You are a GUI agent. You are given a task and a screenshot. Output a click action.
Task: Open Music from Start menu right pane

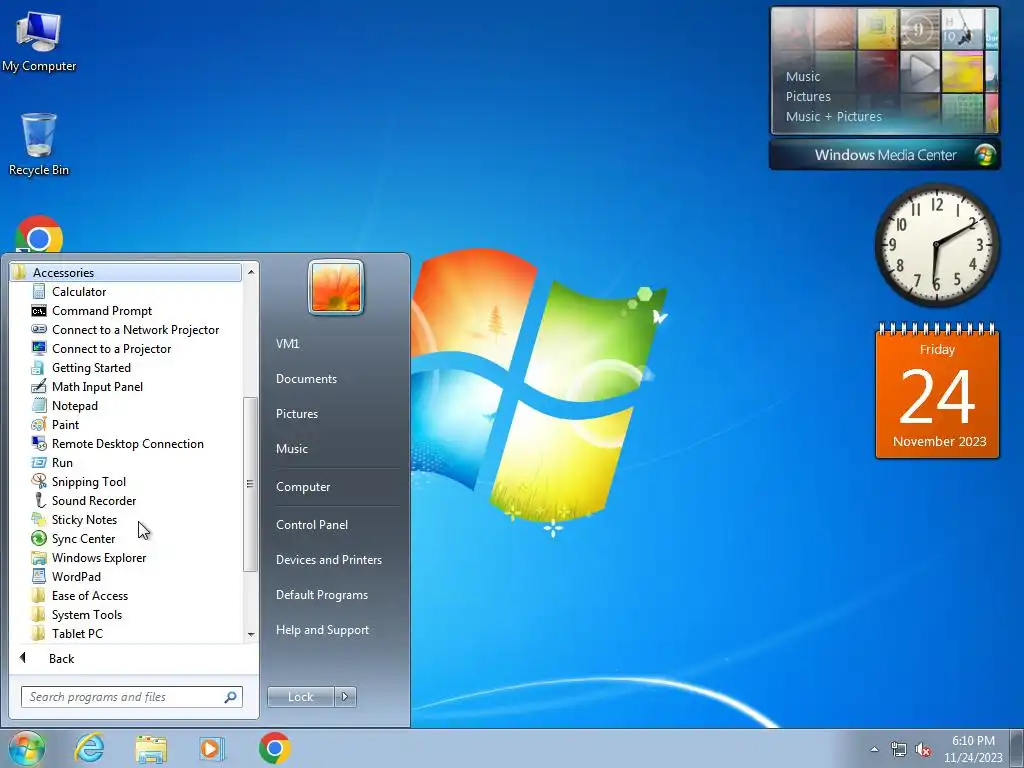point(291,449)
